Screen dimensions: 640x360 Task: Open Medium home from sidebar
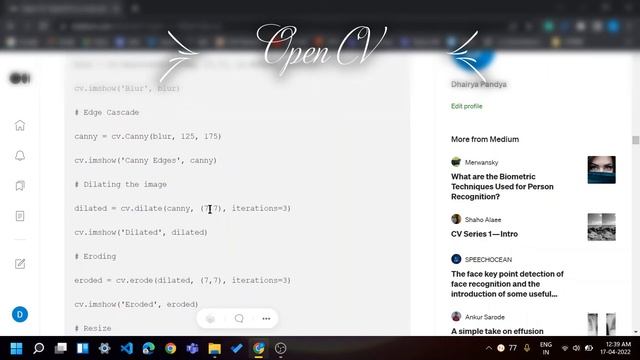pos(20,125)
